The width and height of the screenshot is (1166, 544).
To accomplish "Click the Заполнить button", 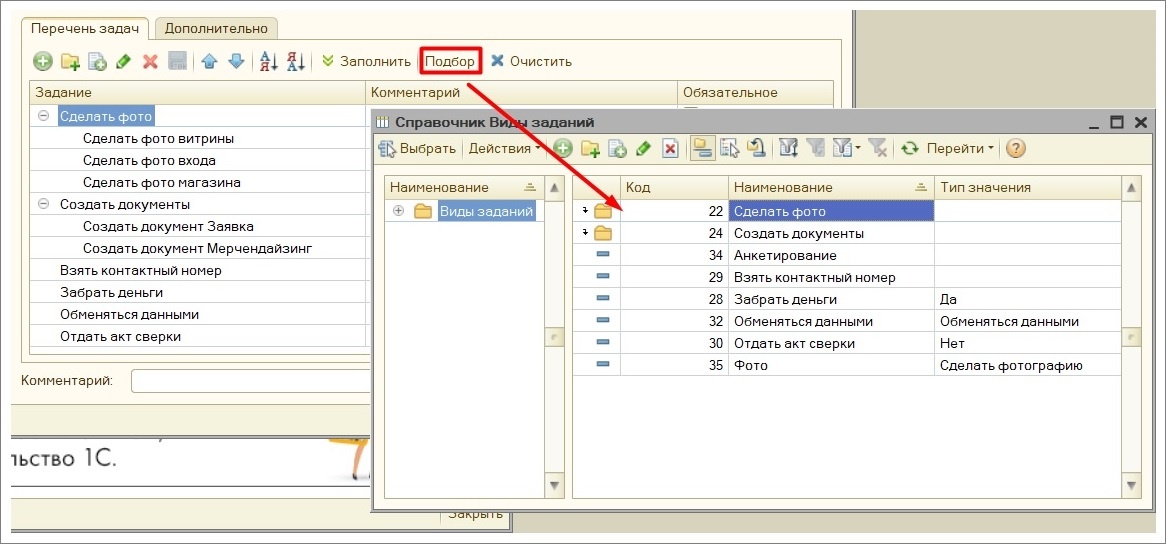I will 367,62.
